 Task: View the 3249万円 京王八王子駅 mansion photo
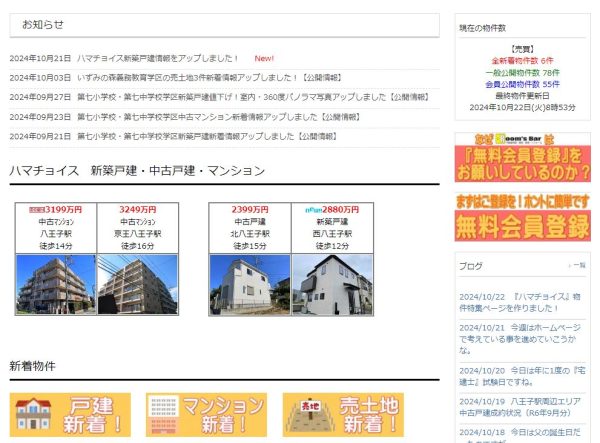click(x=137, y=284)
